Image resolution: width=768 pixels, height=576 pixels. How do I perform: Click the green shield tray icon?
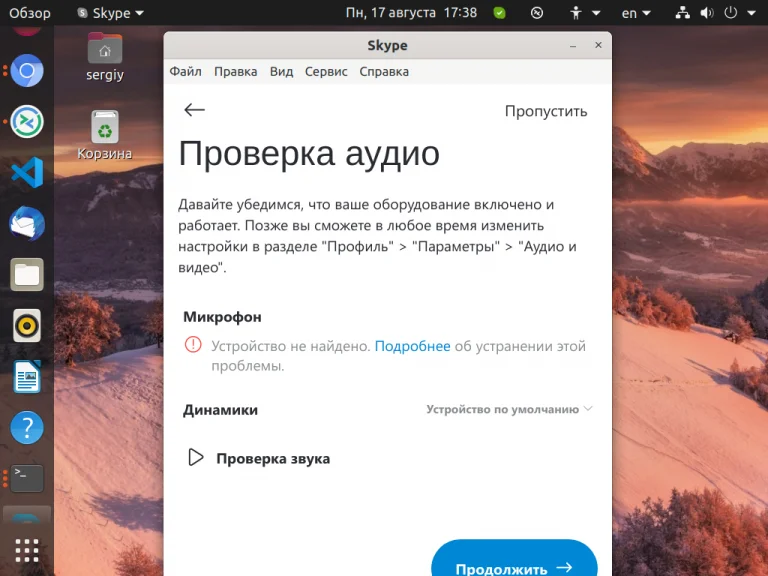(500, 13)
